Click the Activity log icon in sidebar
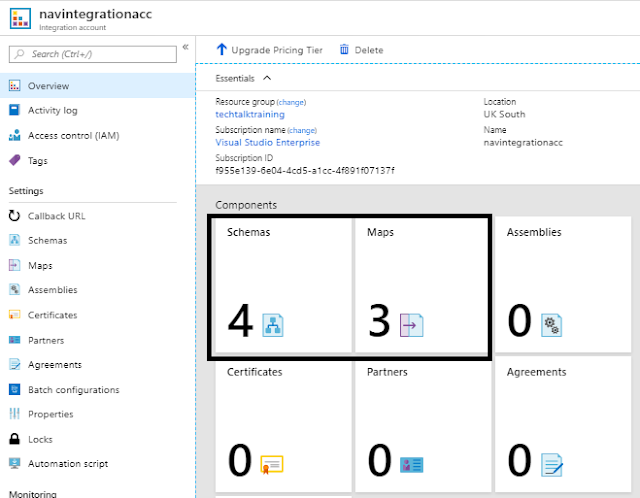This screenshot has width=640, height=498. click(15, 111)
